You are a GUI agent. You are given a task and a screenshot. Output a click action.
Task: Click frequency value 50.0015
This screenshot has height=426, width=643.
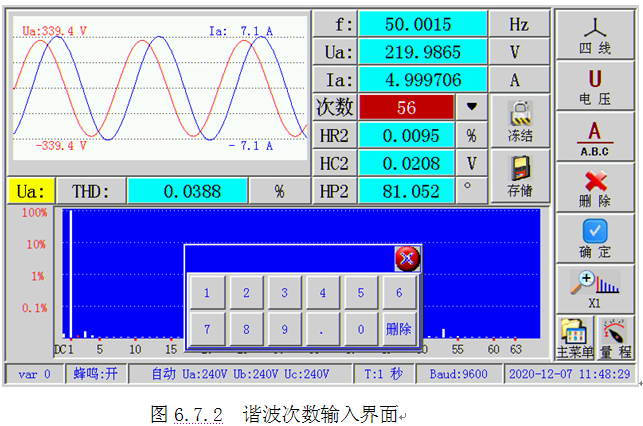[423, 24]
